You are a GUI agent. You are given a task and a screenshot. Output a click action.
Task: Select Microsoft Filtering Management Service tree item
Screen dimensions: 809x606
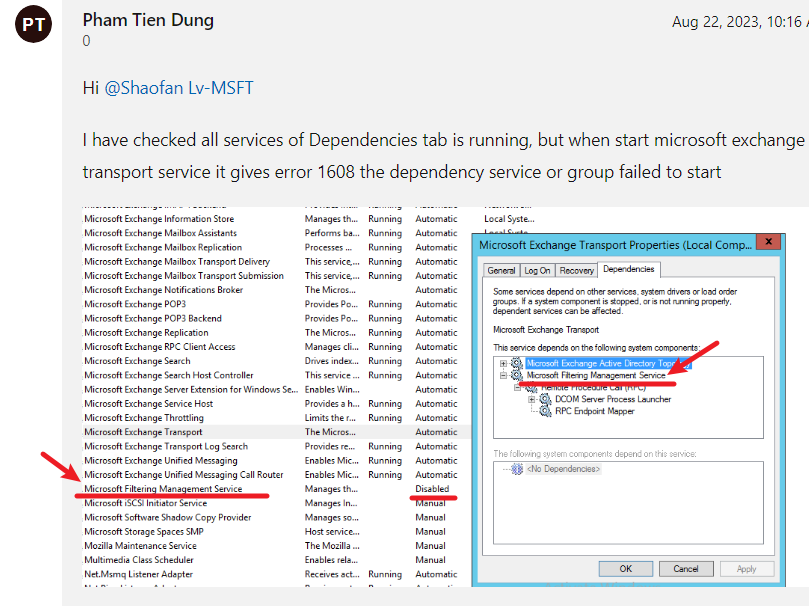[x=596, y=375]
